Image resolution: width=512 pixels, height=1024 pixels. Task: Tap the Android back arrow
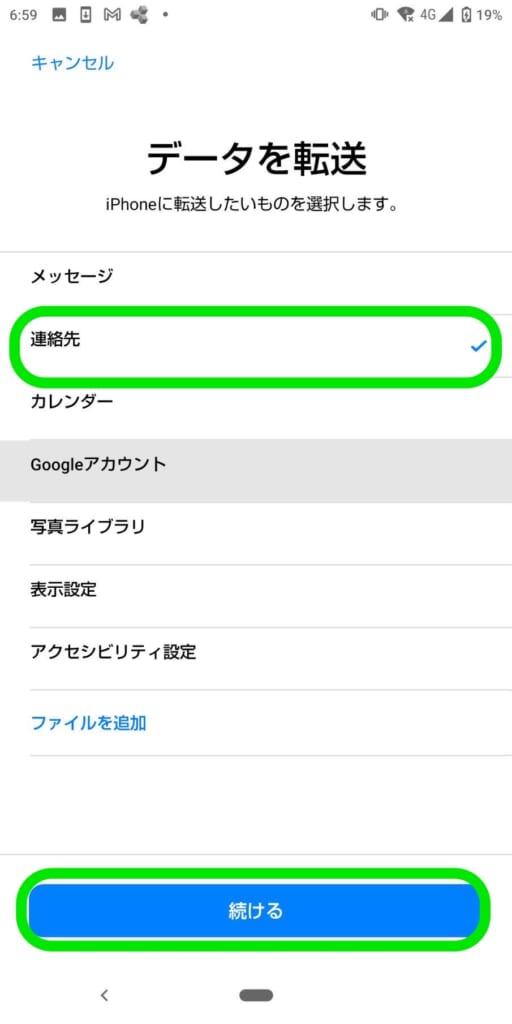104,995
